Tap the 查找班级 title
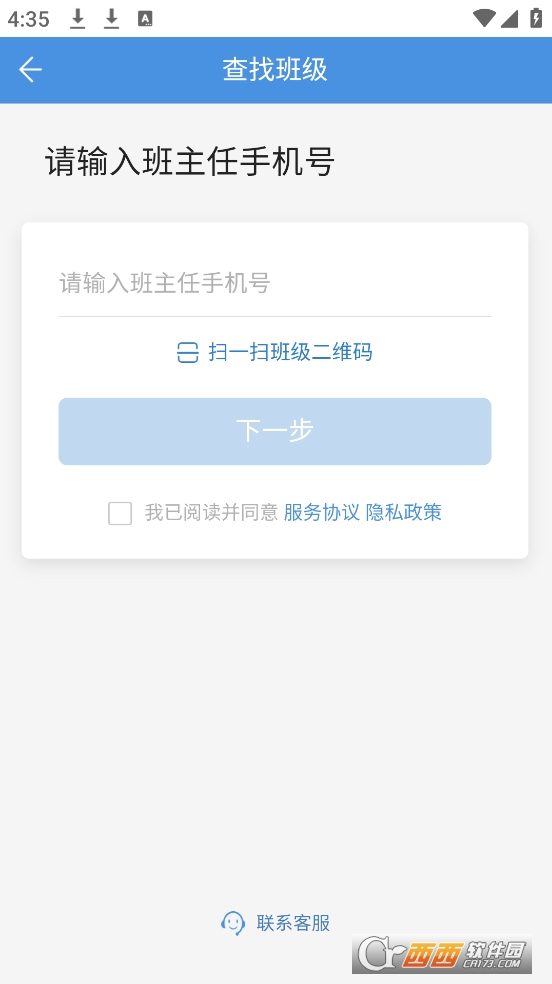 tap(275, 70)
